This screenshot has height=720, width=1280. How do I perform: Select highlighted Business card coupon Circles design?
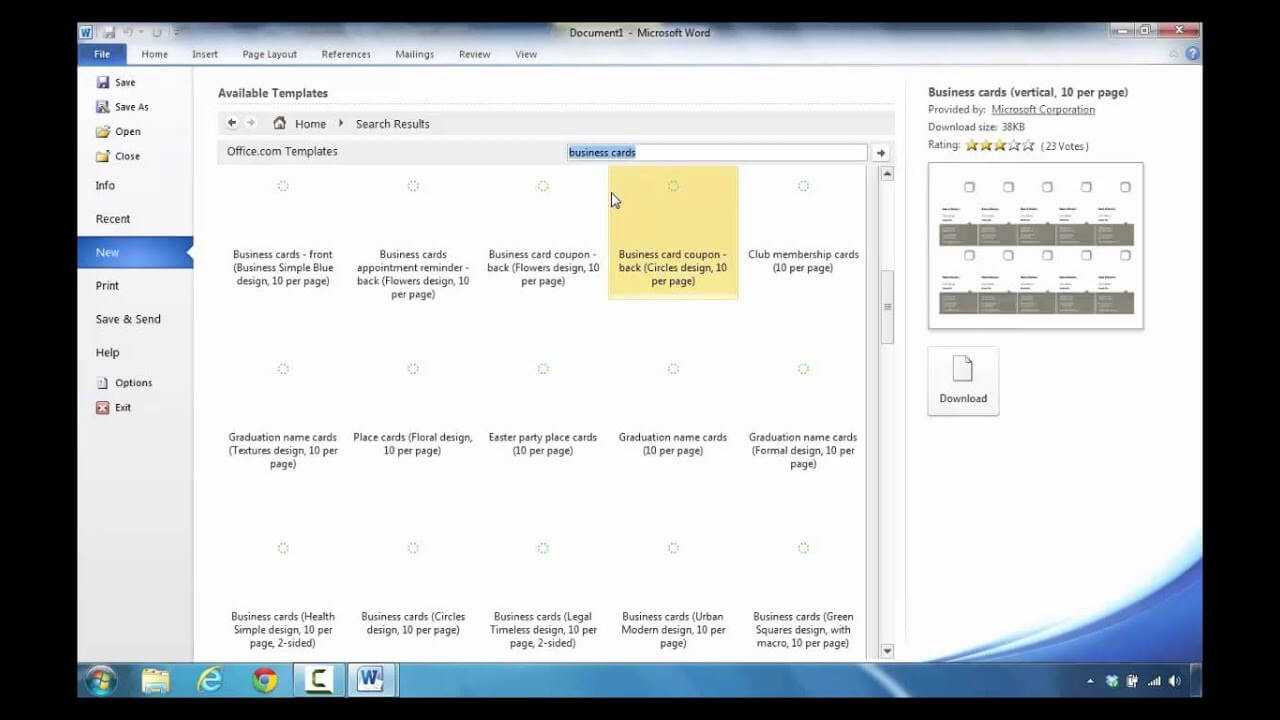(x=673, y=232)
